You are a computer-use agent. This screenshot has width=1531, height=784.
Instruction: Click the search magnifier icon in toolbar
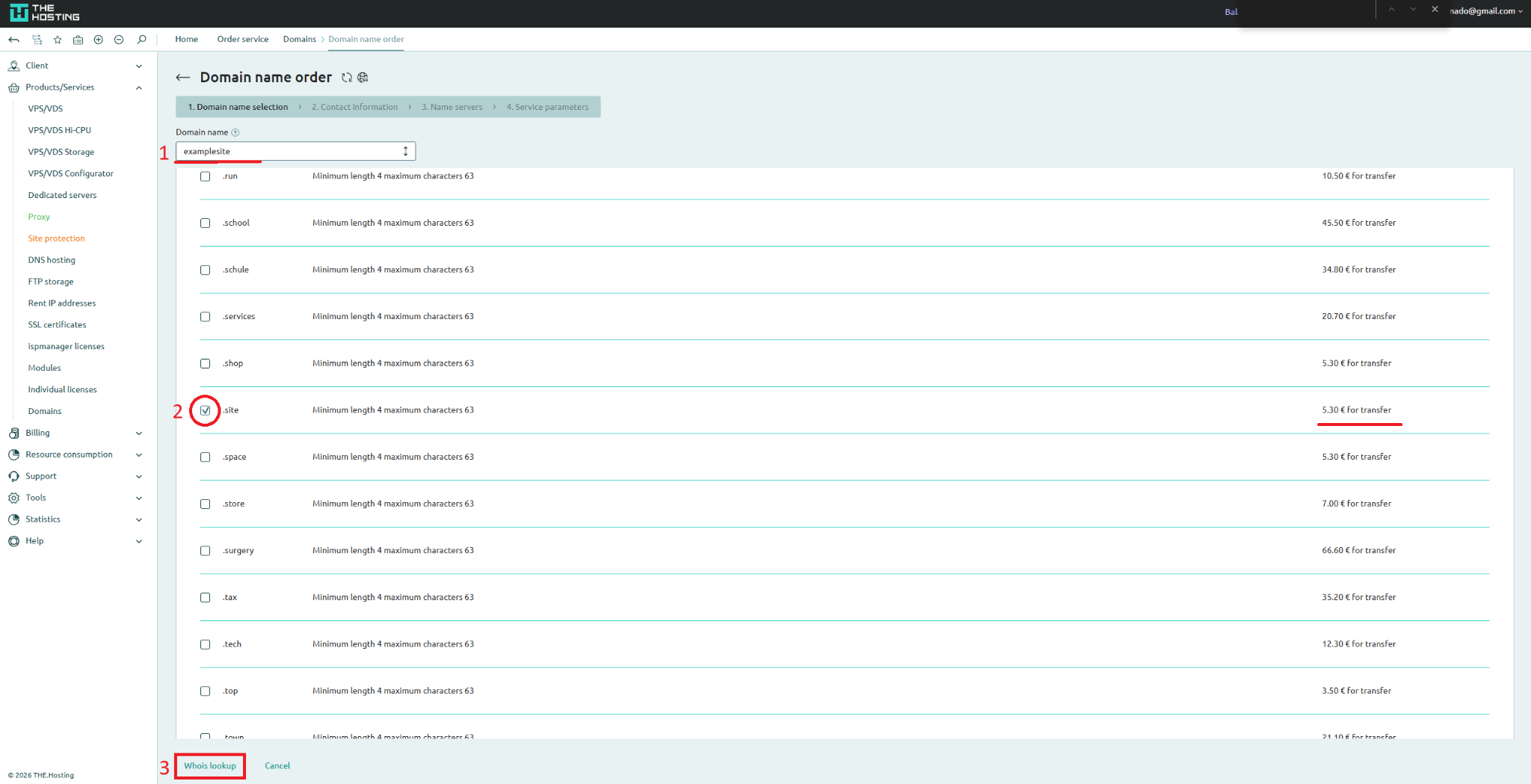click(141, 40)
